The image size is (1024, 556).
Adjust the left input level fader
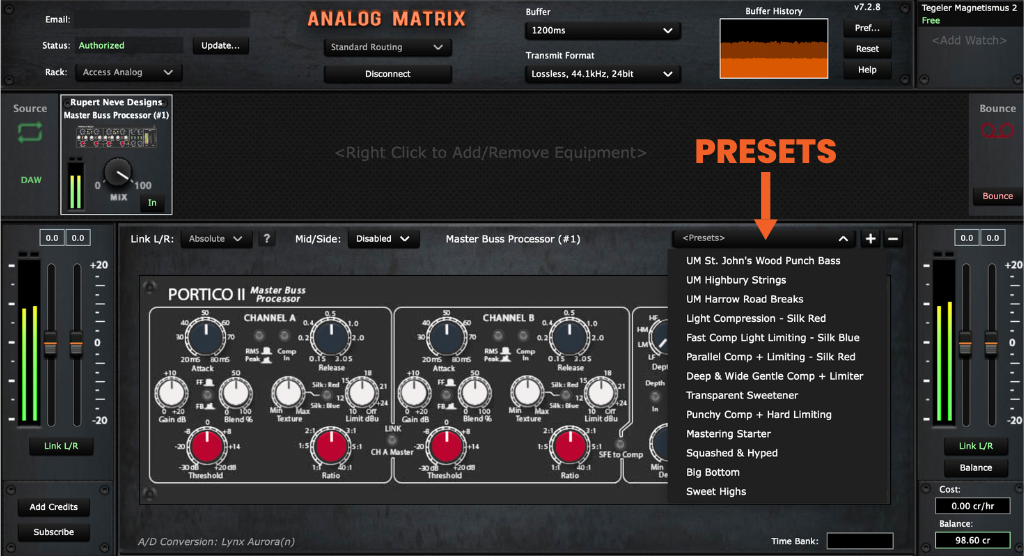[x=50, y=343]
